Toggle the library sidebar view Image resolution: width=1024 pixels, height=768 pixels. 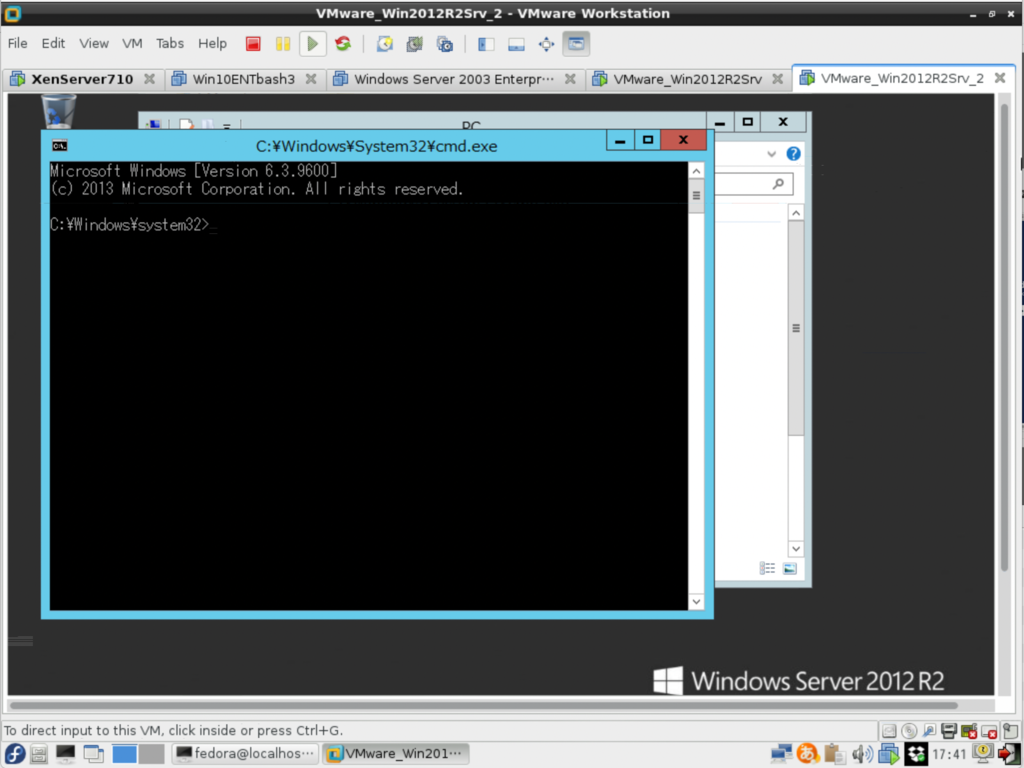coord(486,44)
